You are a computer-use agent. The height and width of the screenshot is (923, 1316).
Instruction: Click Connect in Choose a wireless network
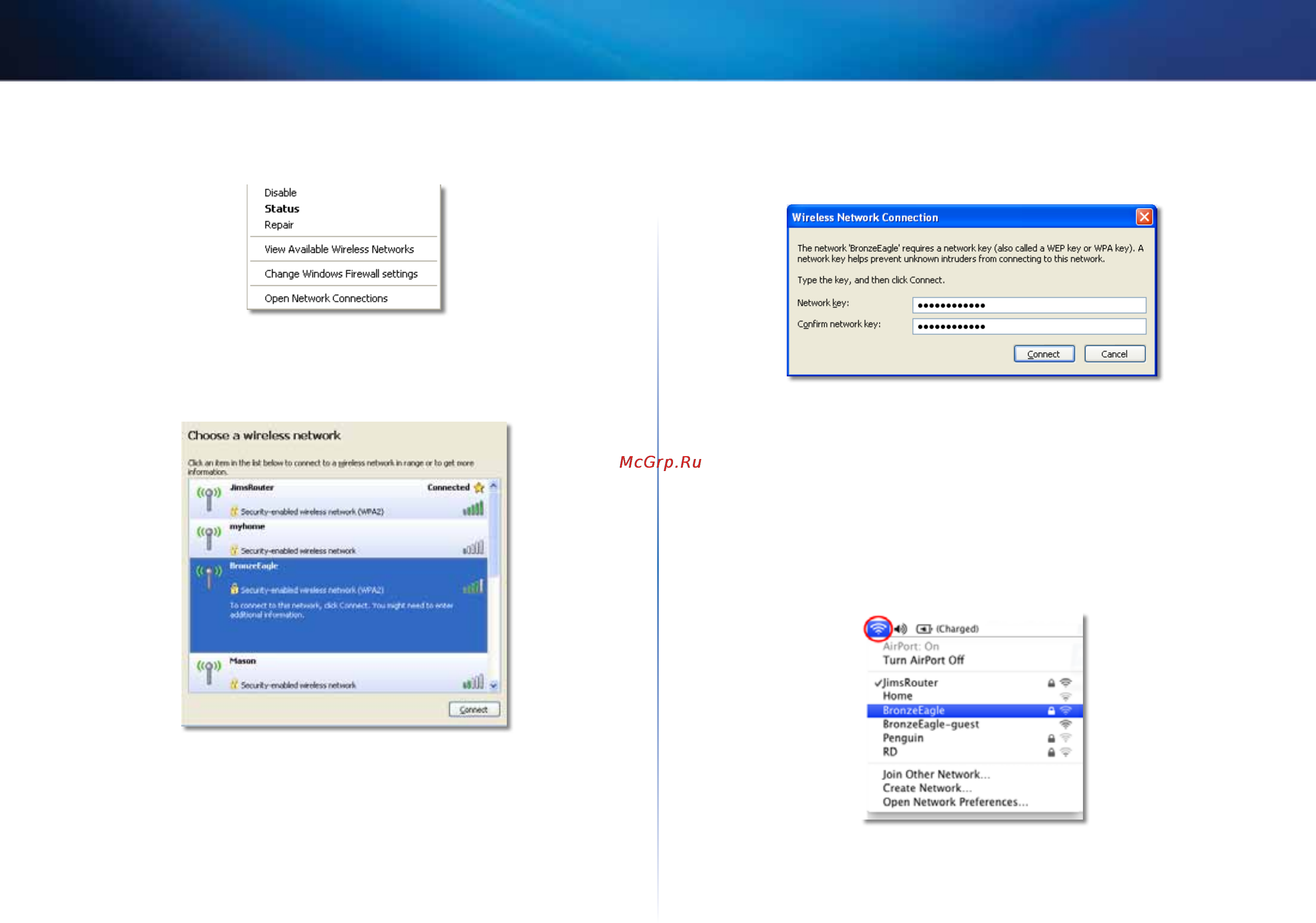pos(474,709)
